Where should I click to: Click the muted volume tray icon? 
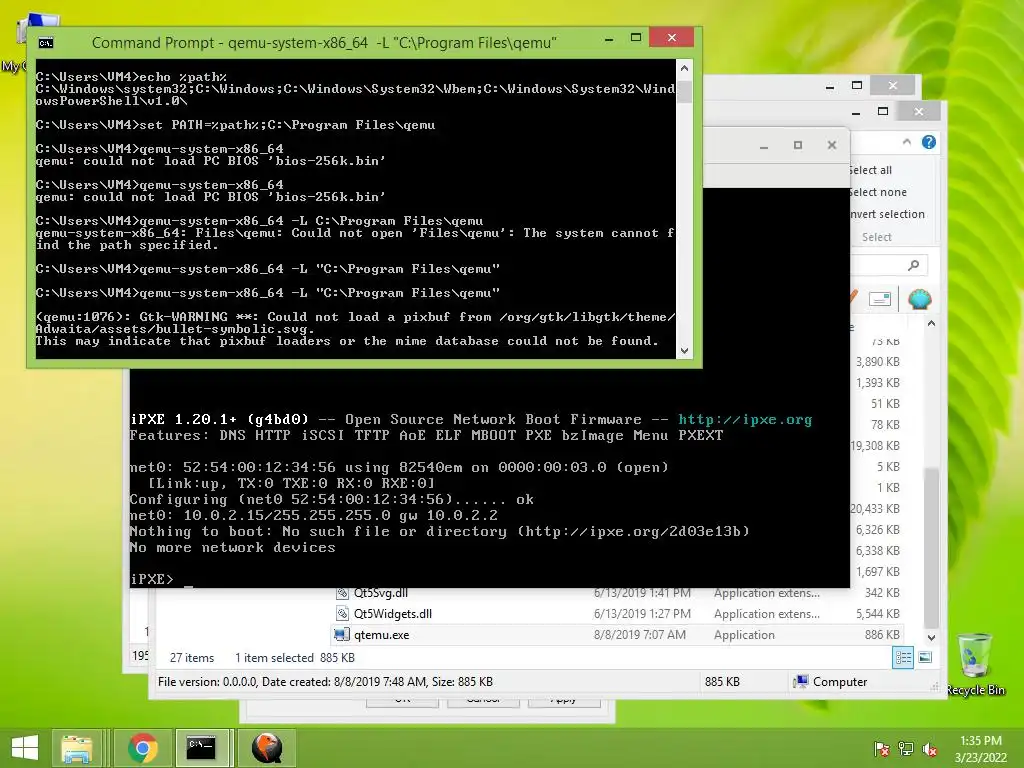[930, 749]
